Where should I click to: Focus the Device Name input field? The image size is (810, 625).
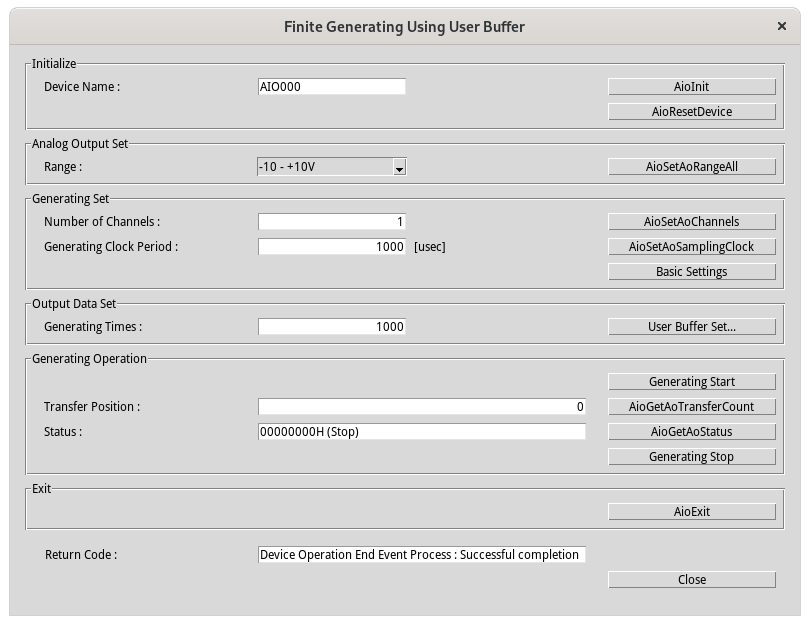pyautogui.click(x=331, y=87)
